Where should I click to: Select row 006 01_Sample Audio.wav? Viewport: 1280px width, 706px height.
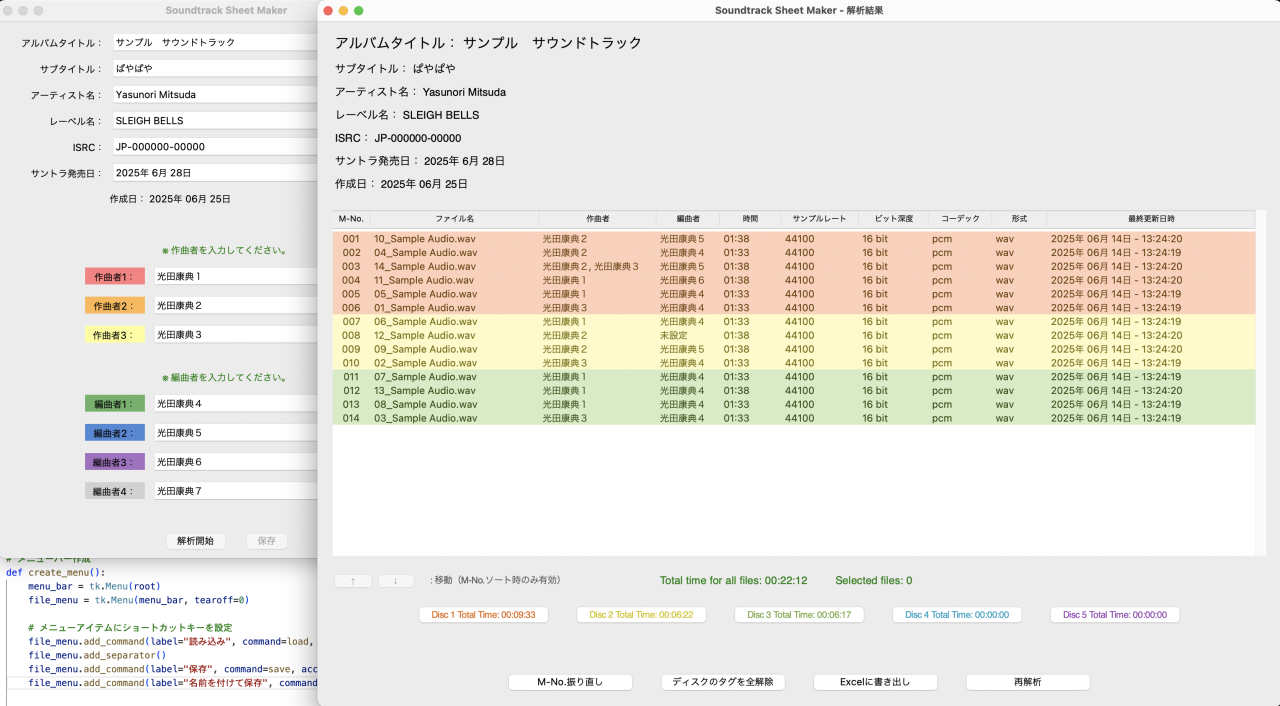tap(794, 308)
